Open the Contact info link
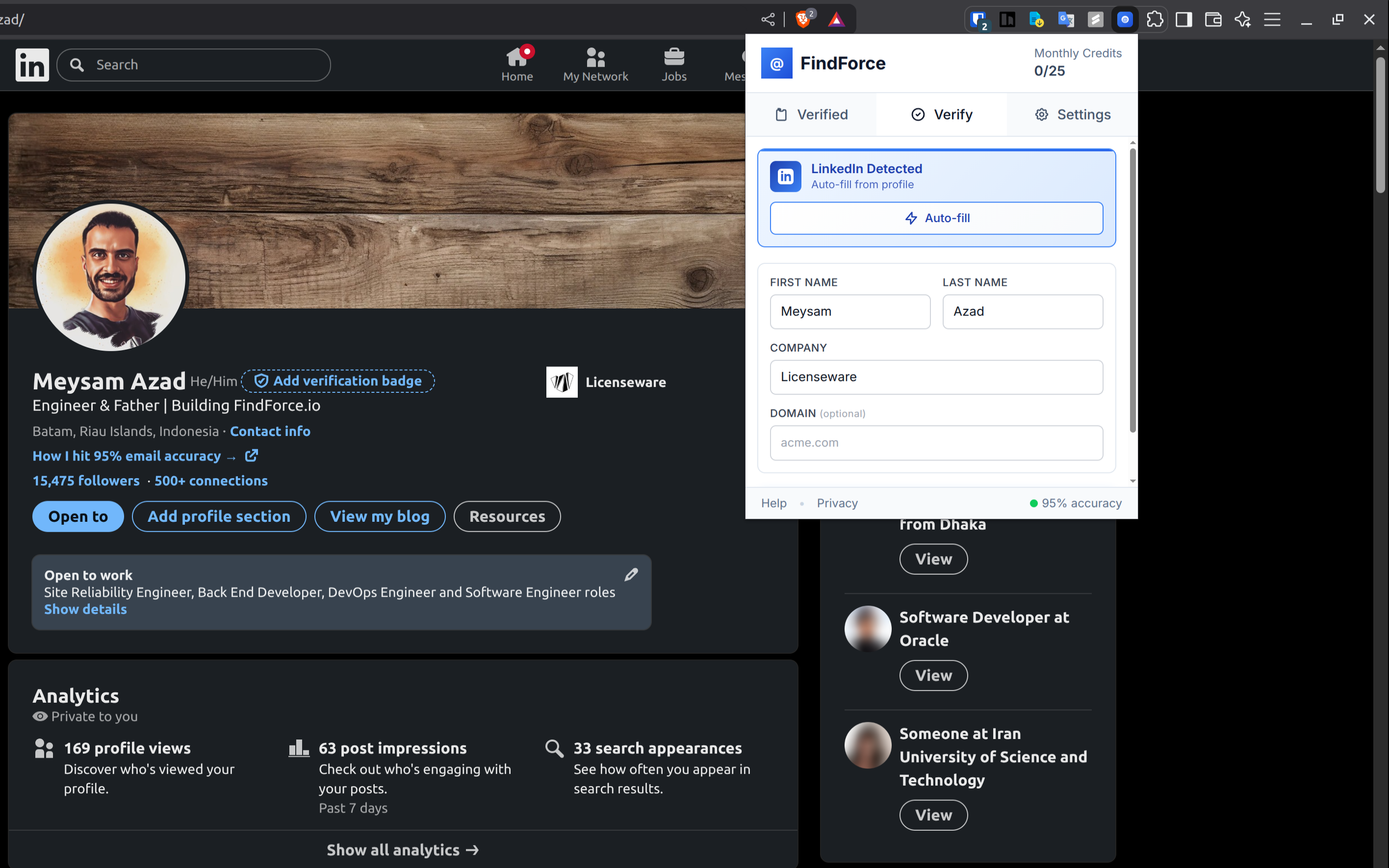The width and height of the screenshot is (1389, 868). (270, 431)
